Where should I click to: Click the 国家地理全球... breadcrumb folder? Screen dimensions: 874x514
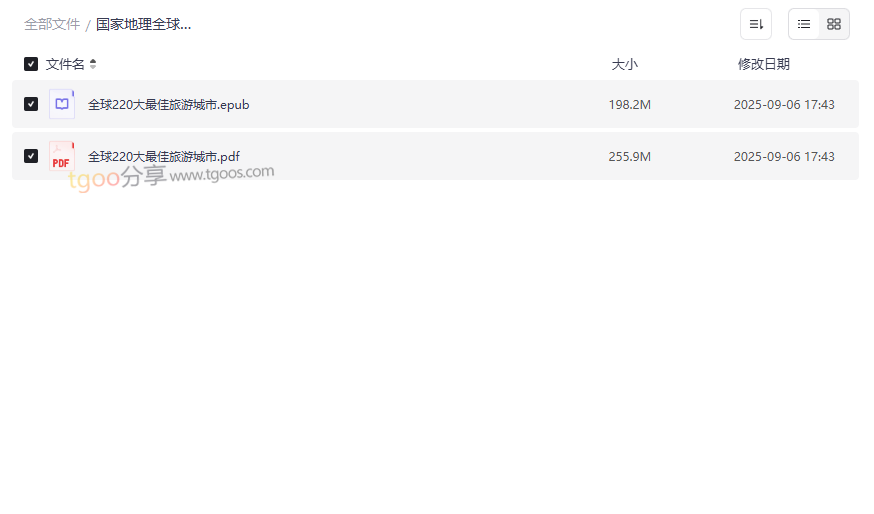(x=143, y=25)
